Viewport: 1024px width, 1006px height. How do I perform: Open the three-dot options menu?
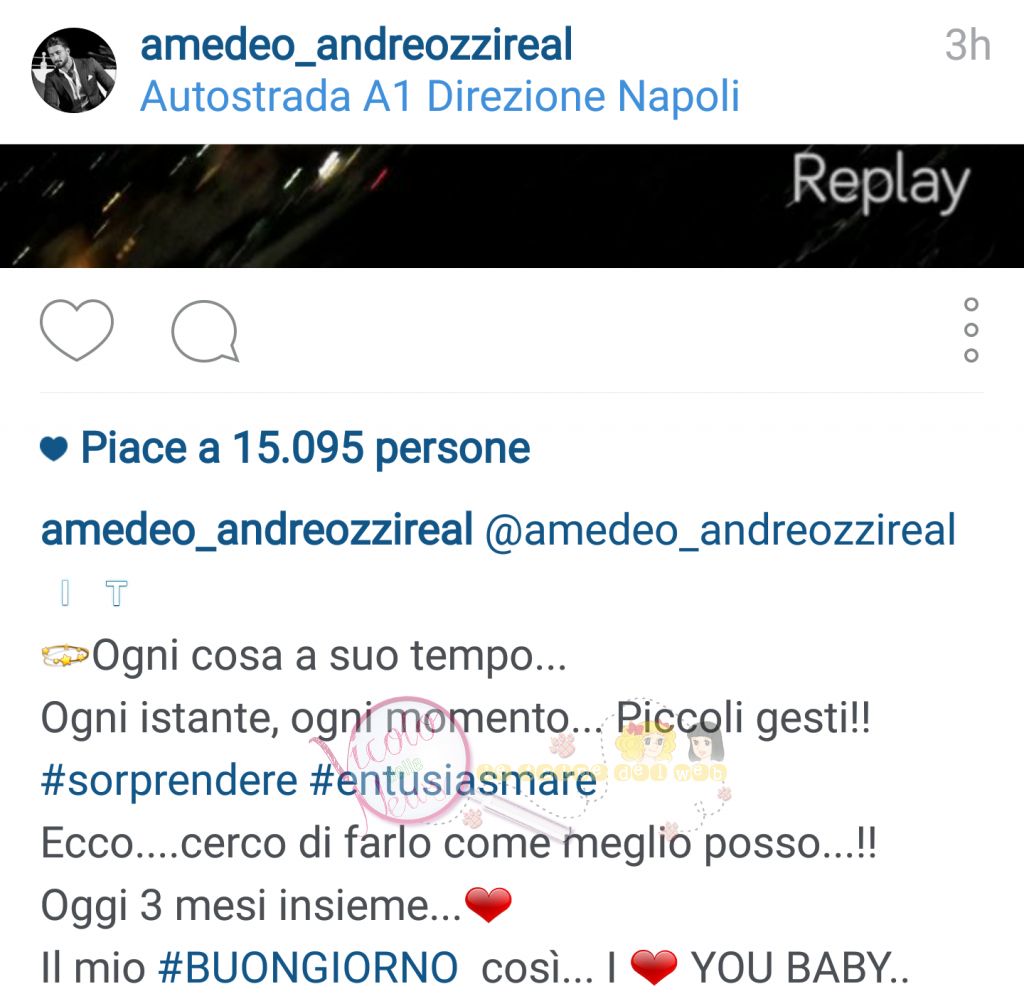click(x=971, y=329)
